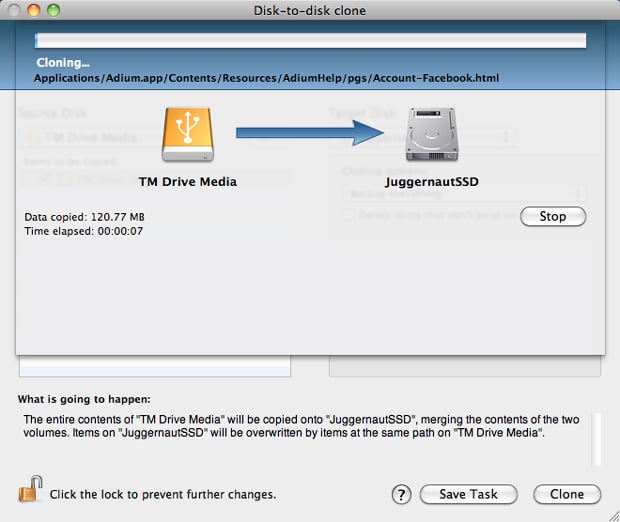Image resolution: width=620 pixels, height=522 pixels.
Task: Click the "JuggernautSSD" label under the drive
Action: 432,182
